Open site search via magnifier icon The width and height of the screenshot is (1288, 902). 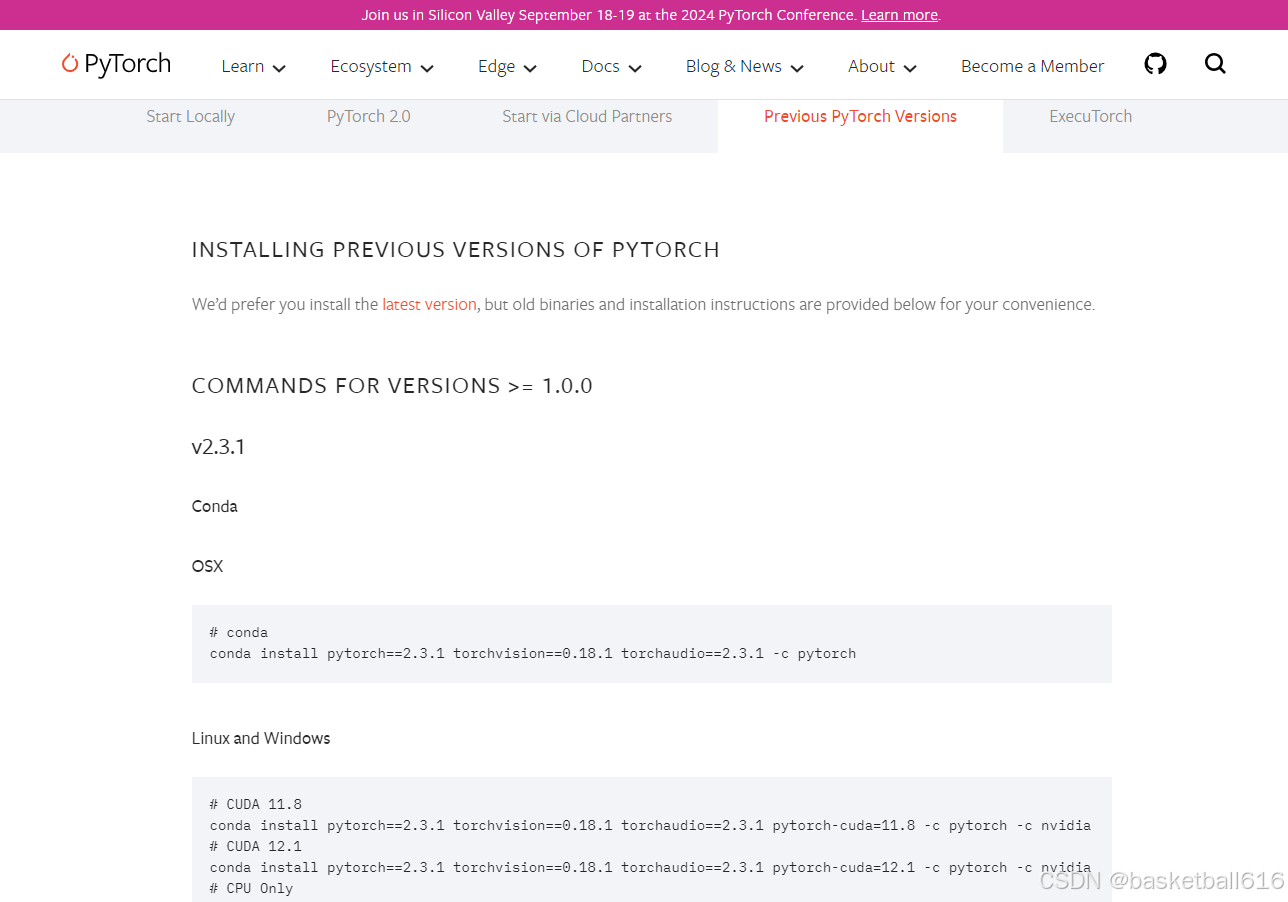pyautogui.click(x=1215, y=64)
